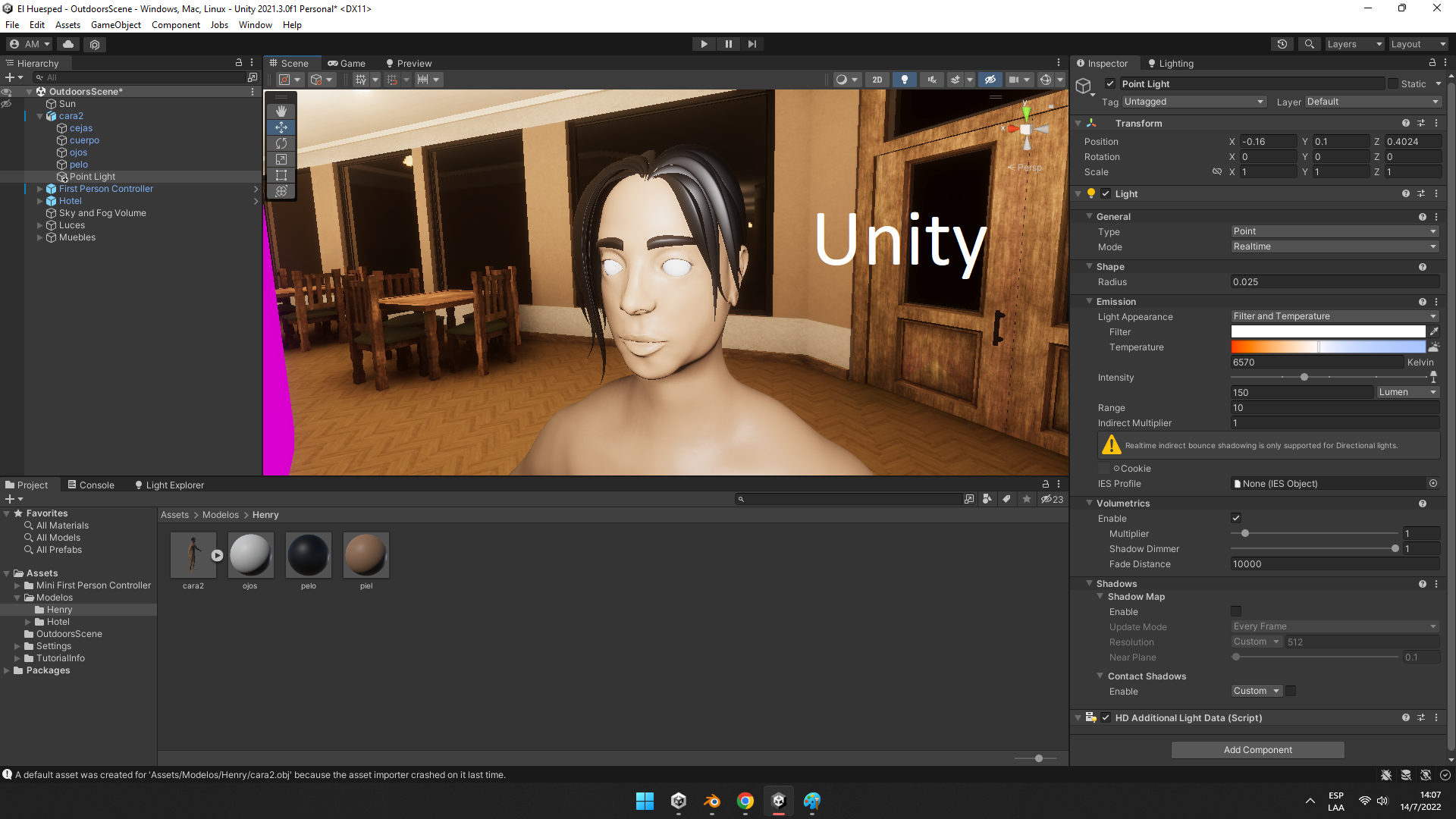Click the Filter color swatch
The height and width of the screenshot is (819, 1456).
tap(1329, 331)
